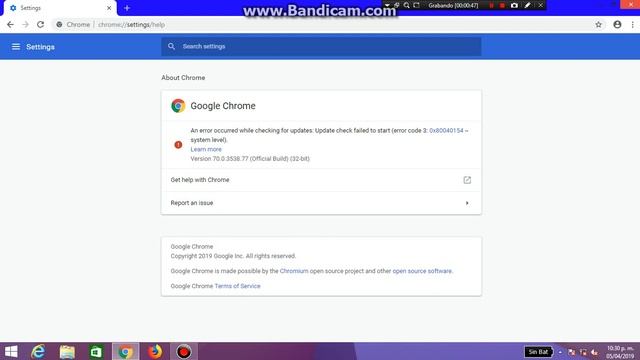The height and width of the screenshot is (360, 640).
Task: Click the search magnifier icon in settings
Action: click(x=171, y=47)
